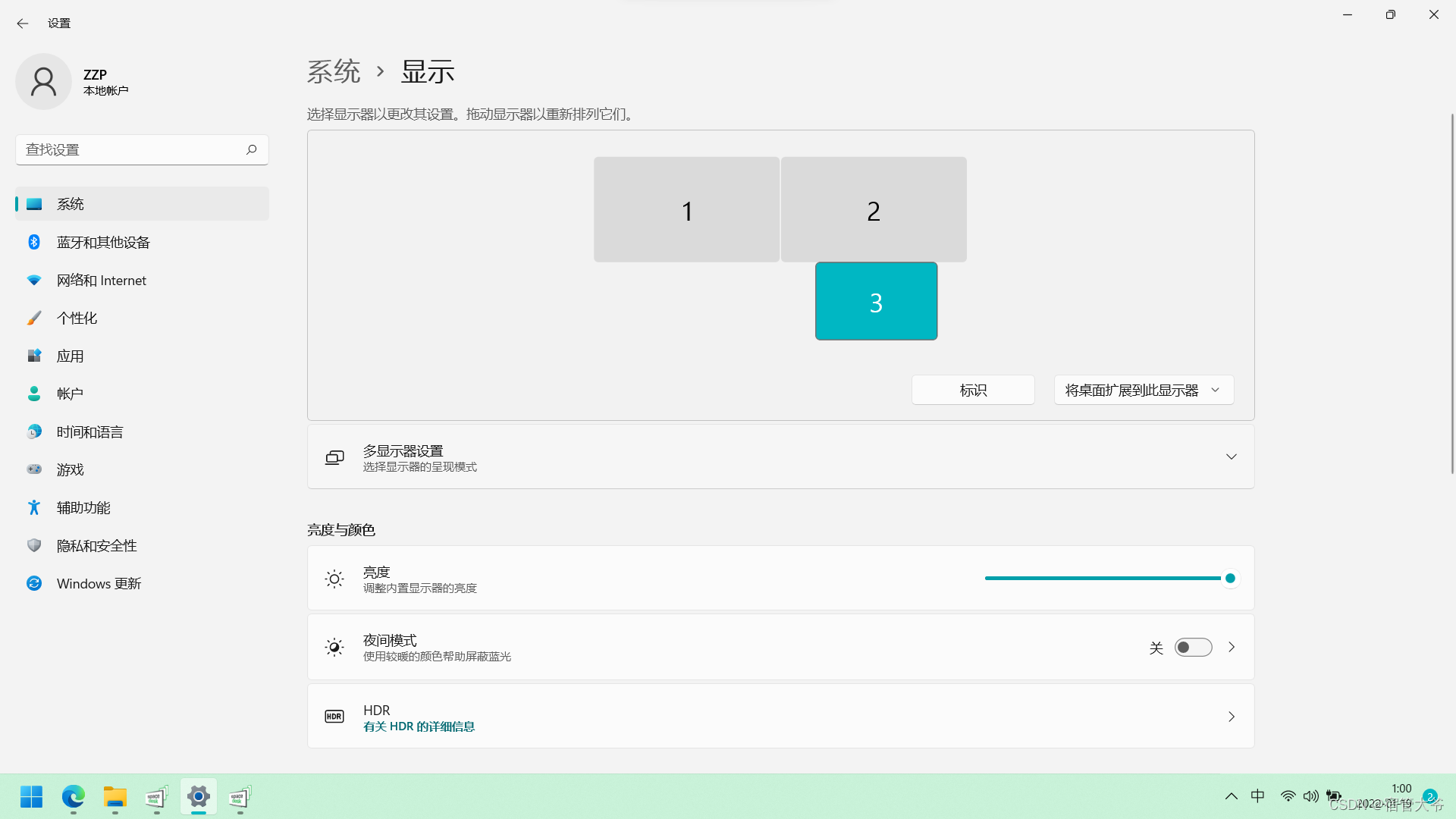
Task: Open the Personalization (个性化) section
Action: pyautogui.click(x=77, y=318)
